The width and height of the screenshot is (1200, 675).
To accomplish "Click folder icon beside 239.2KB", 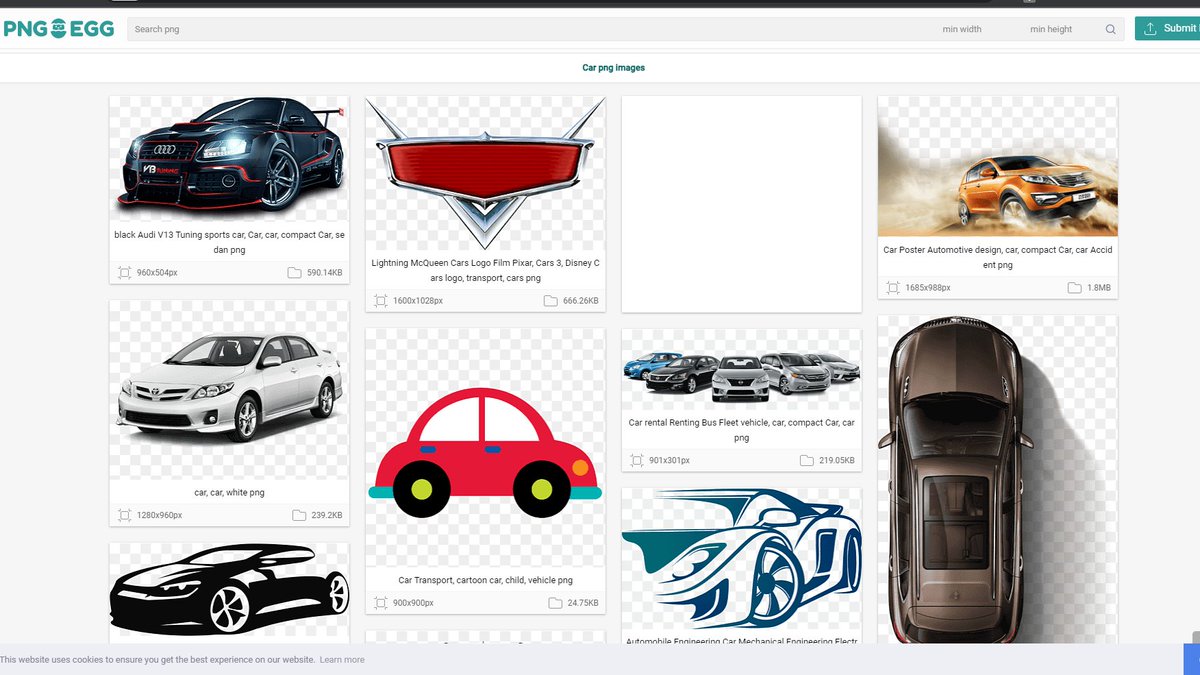I will [299, 516].
